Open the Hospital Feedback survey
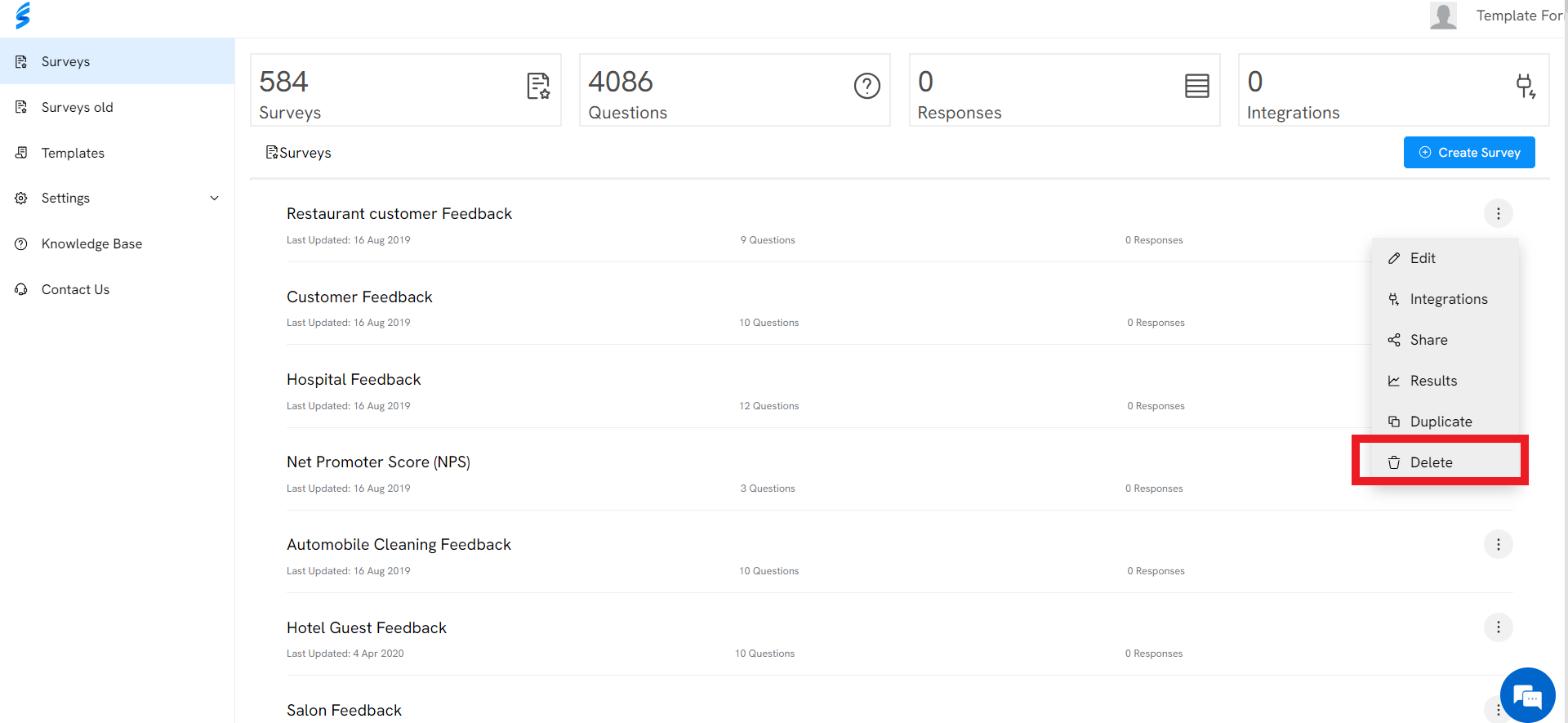 click(x=354, y=380)
